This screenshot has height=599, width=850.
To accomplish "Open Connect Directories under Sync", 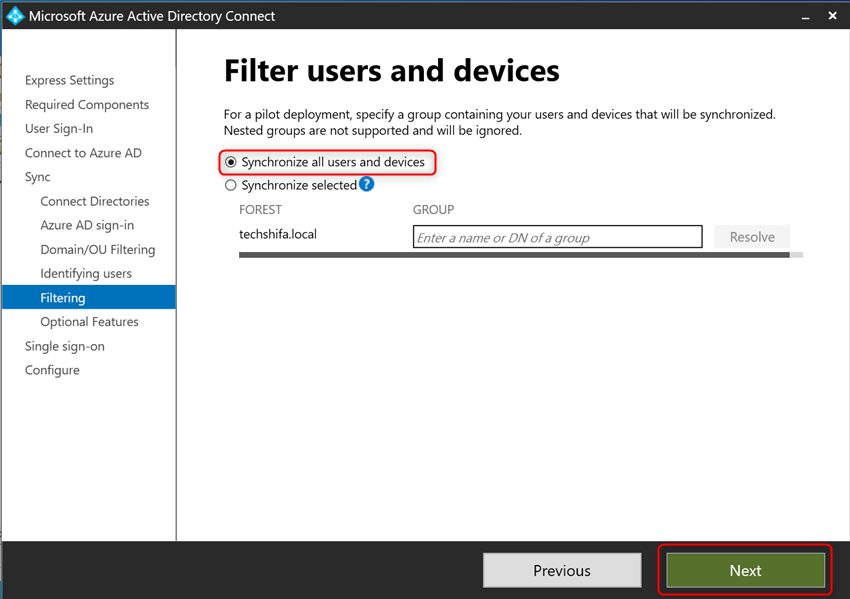I will pos(93,201).
